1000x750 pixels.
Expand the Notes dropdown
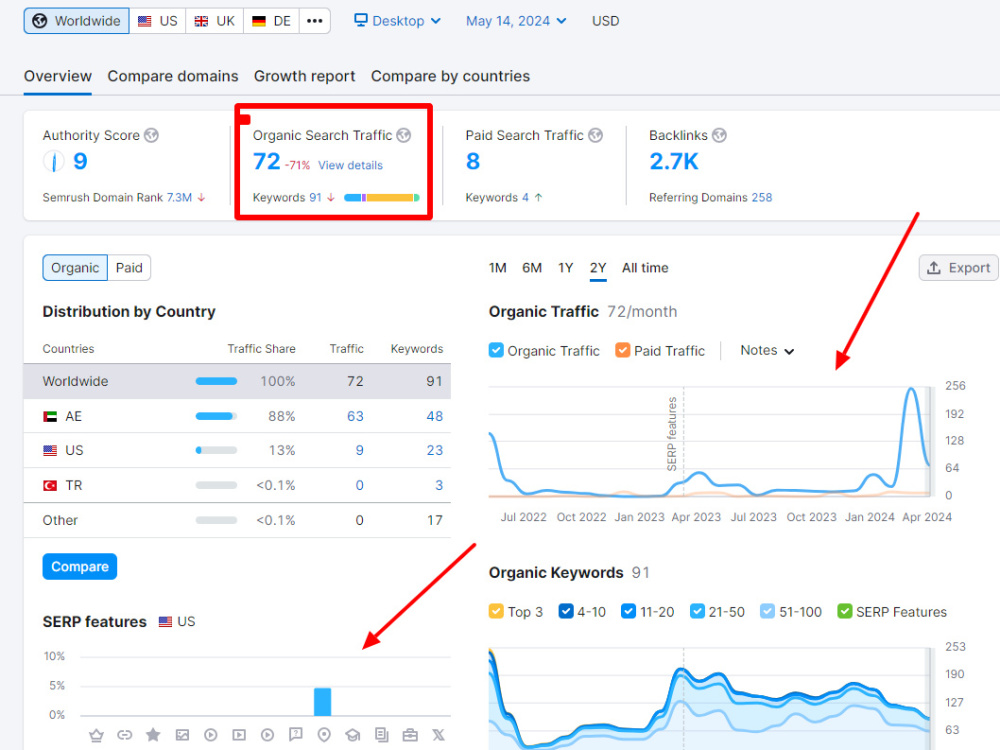(x=767, y=350)
